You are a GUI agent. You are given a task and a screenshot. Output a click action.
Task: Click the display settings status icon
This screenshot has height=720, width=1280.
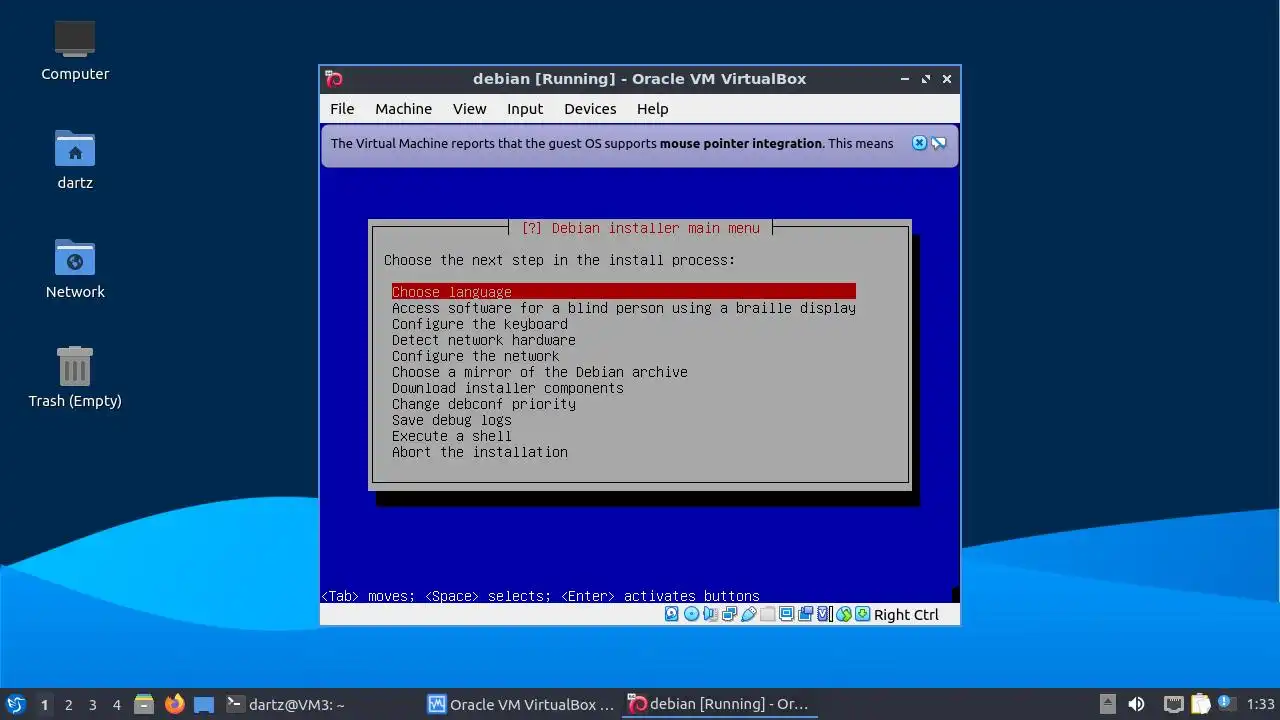click(786, 614)
